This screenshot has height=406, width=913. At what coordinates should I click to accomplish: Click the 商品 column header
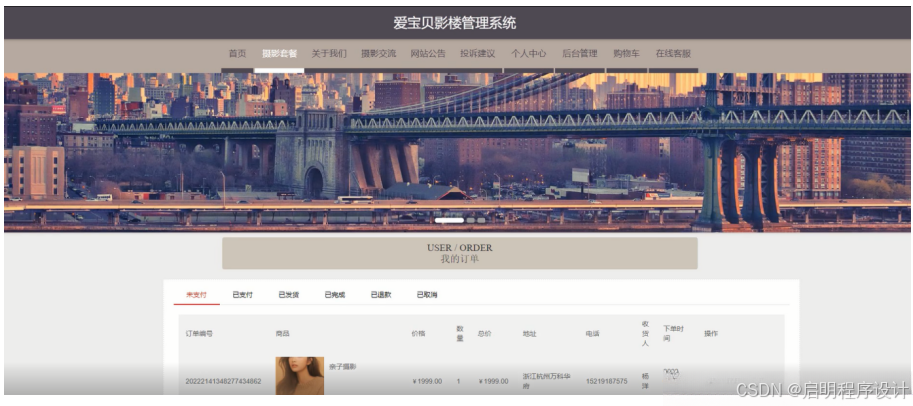click(x=282, y=334)
